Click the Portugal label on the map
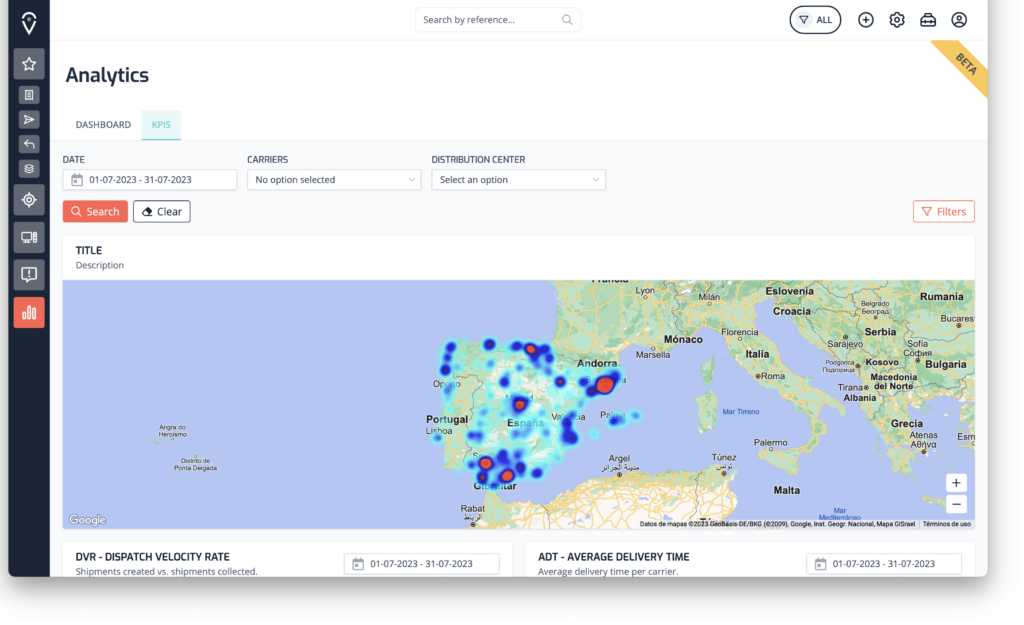1024x625 pixels. pos(447,419)
